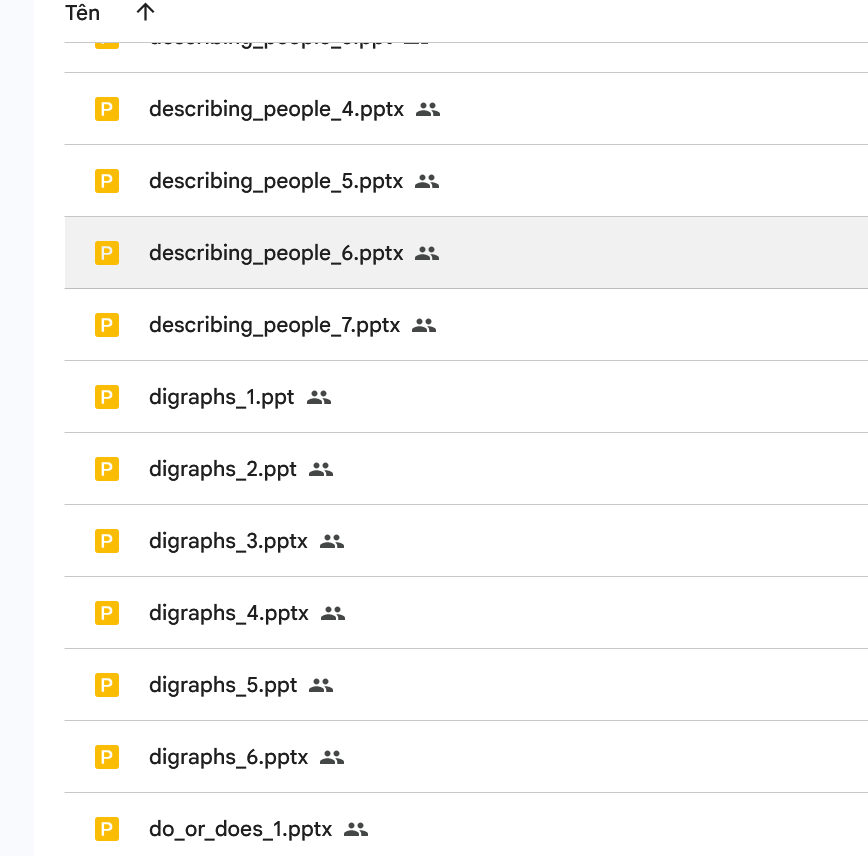Screen dimensions: 868x856
Task: Click the shared icon on describing_people_7.pptx
Action: click(x=424, y=325)
